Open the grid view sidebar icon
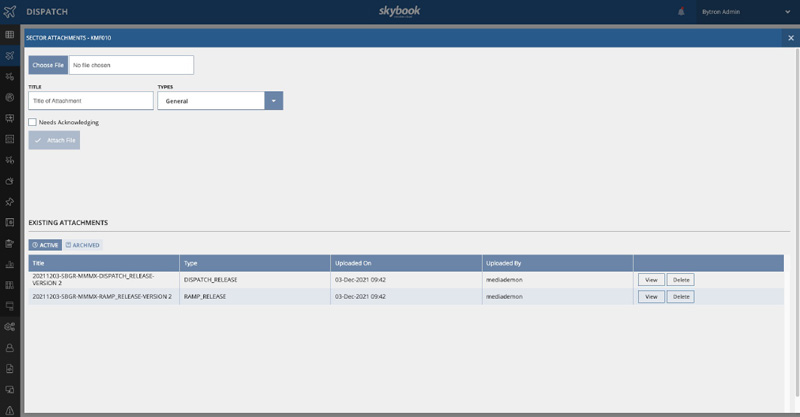 [10, 35]
